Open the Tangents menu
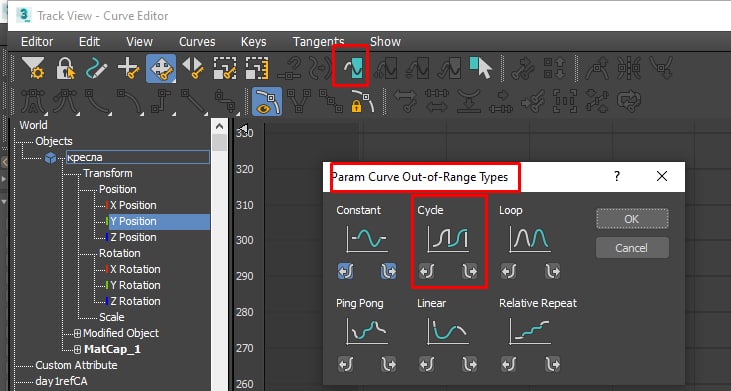This screenshot has width=731, height=391. (318, 41)
